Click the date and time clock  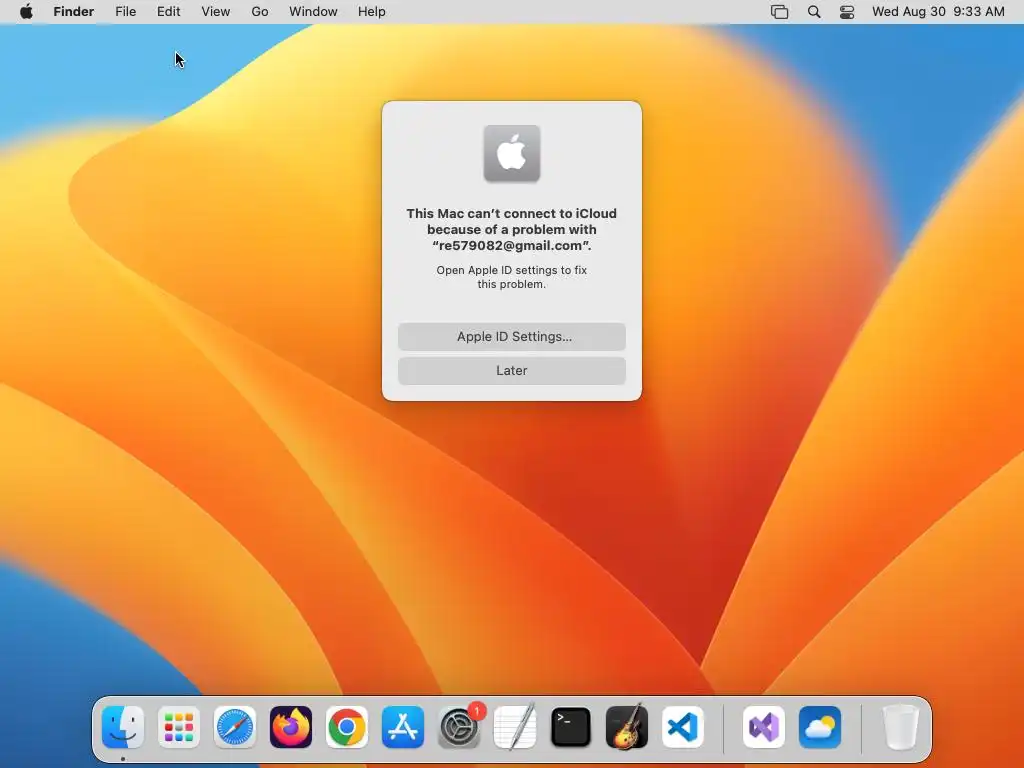point(938,12)
